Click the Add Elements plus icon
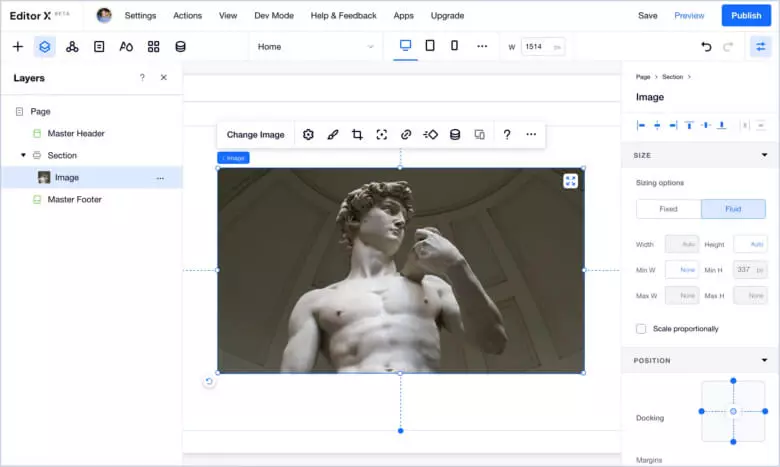The image size is (780, 467). (17, 47)
